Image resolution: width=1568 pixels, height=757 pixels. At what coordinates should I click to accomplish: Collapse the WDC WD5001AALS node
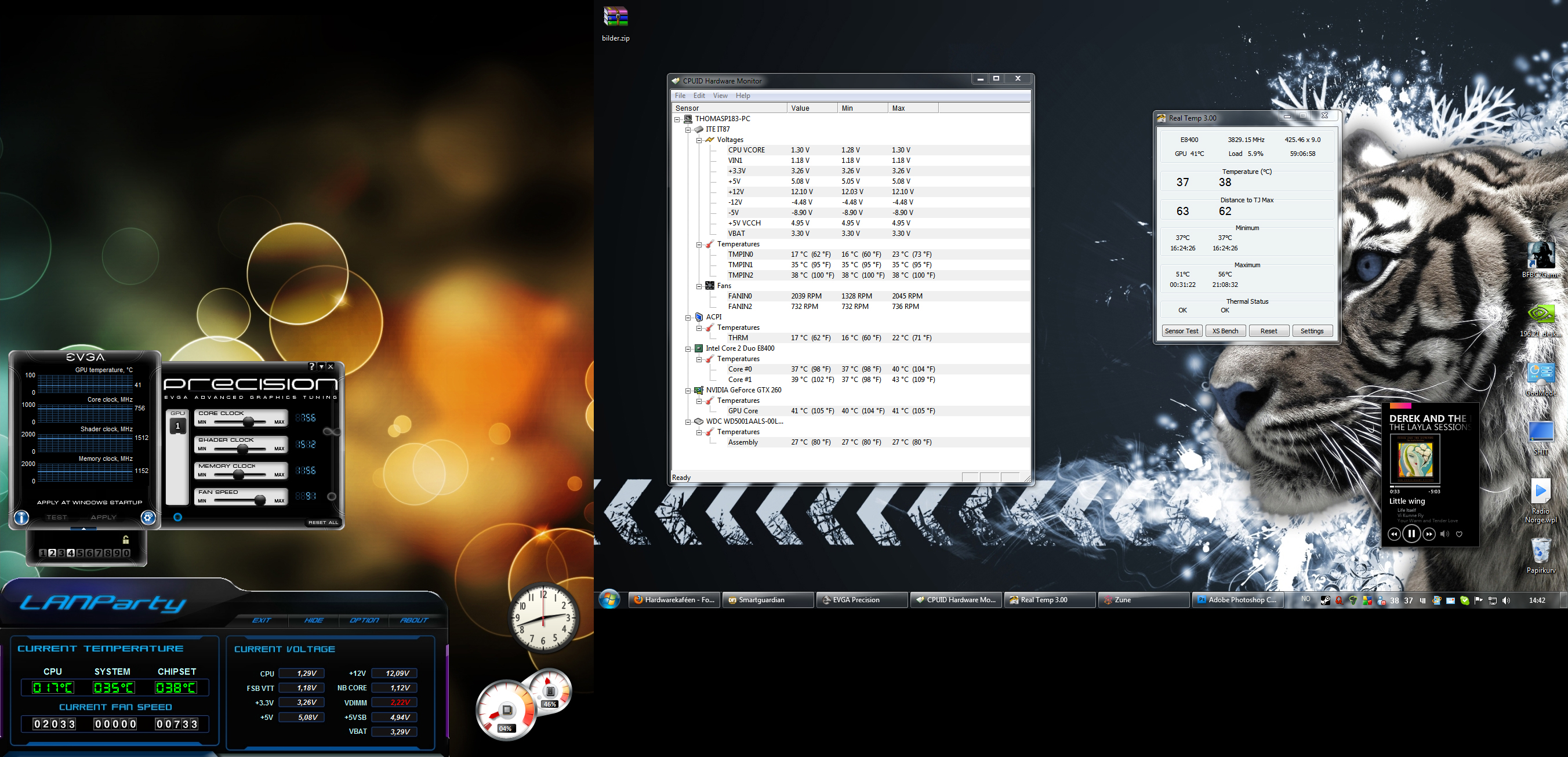688,422
